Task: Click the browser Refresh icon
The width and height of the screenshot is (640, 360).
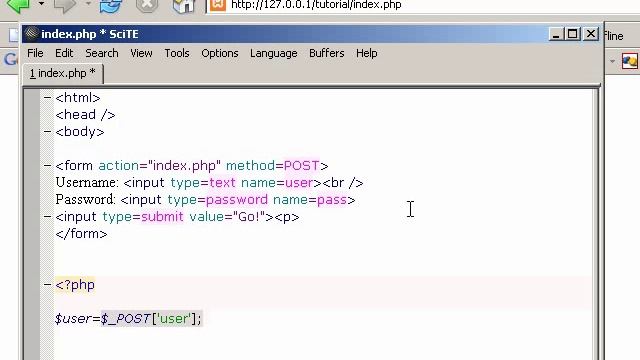Action: click(x=111, y=6)
